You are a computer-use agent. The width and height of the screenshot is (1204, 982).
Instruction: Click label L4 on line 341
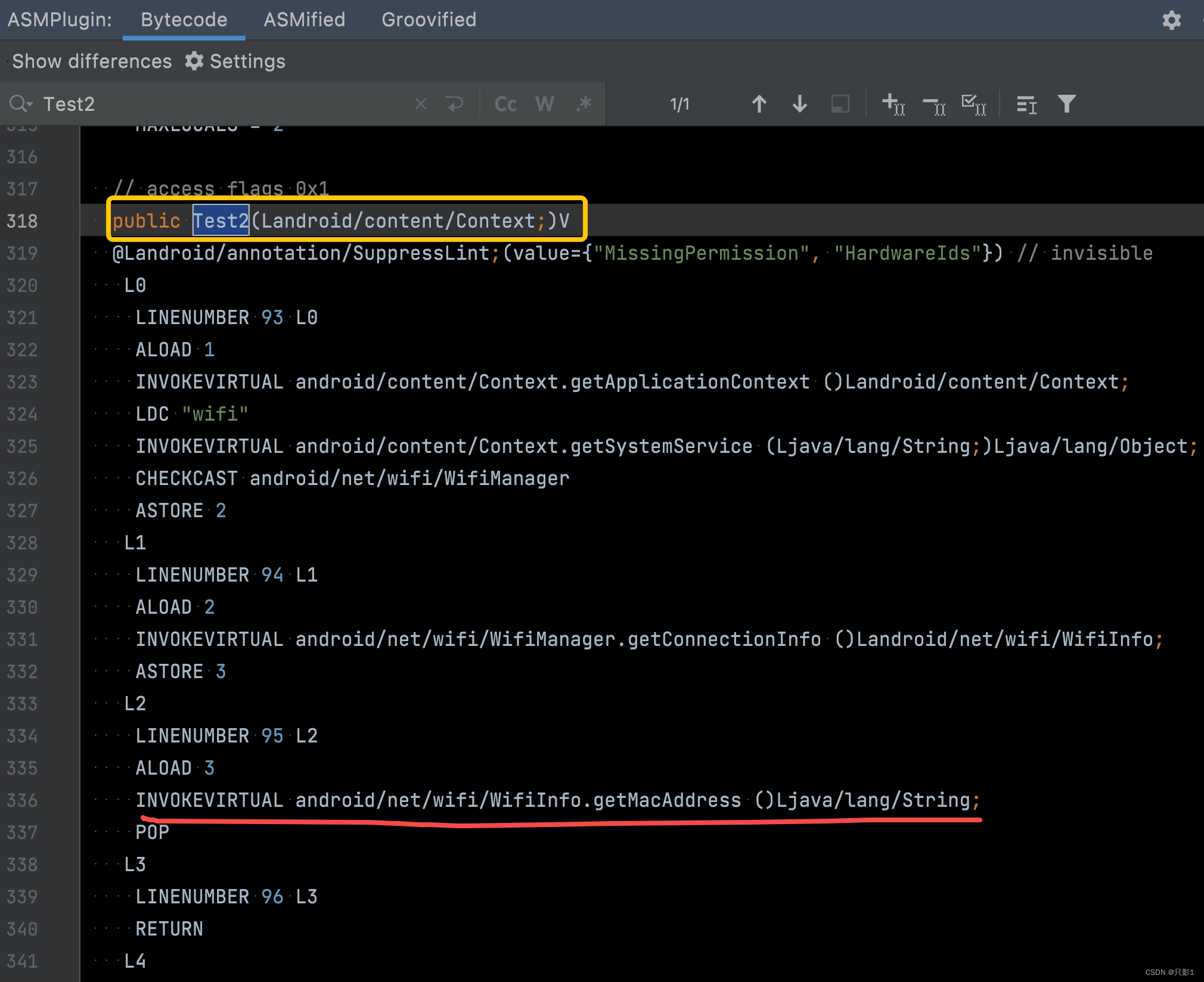[135, 961]
